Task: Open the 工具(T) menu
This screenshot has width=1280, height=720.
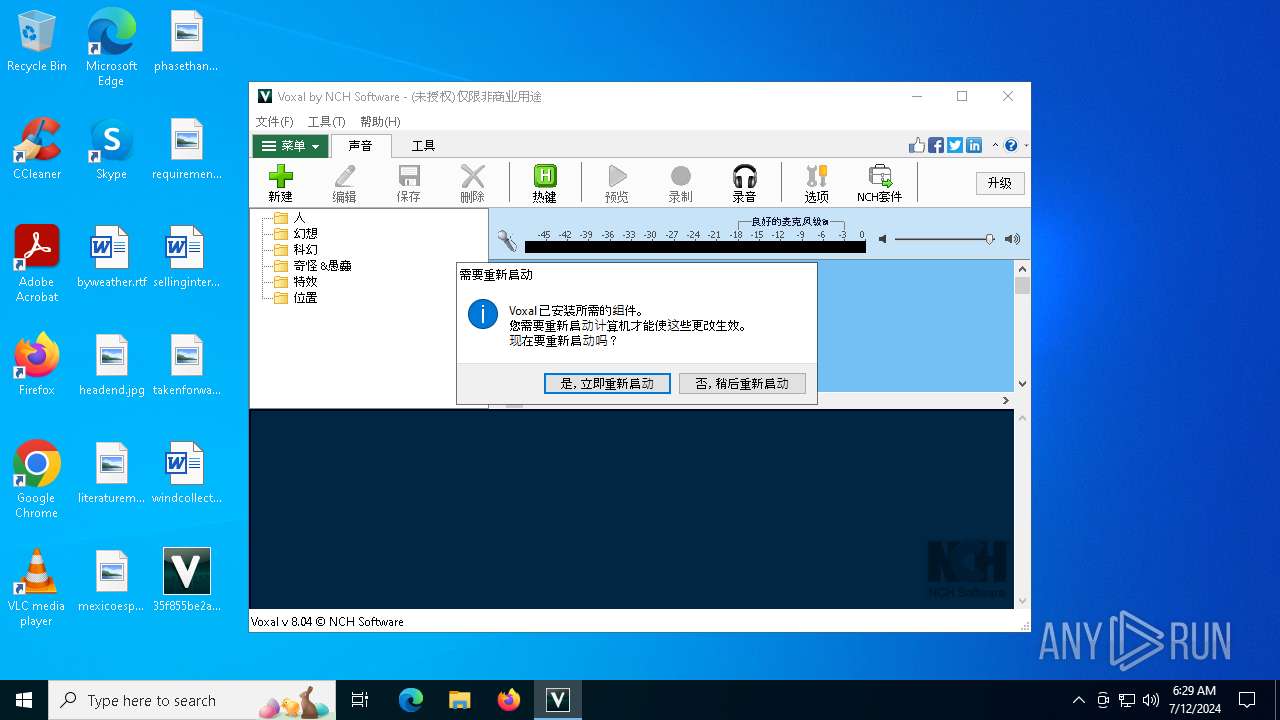Action: point(326,121)
